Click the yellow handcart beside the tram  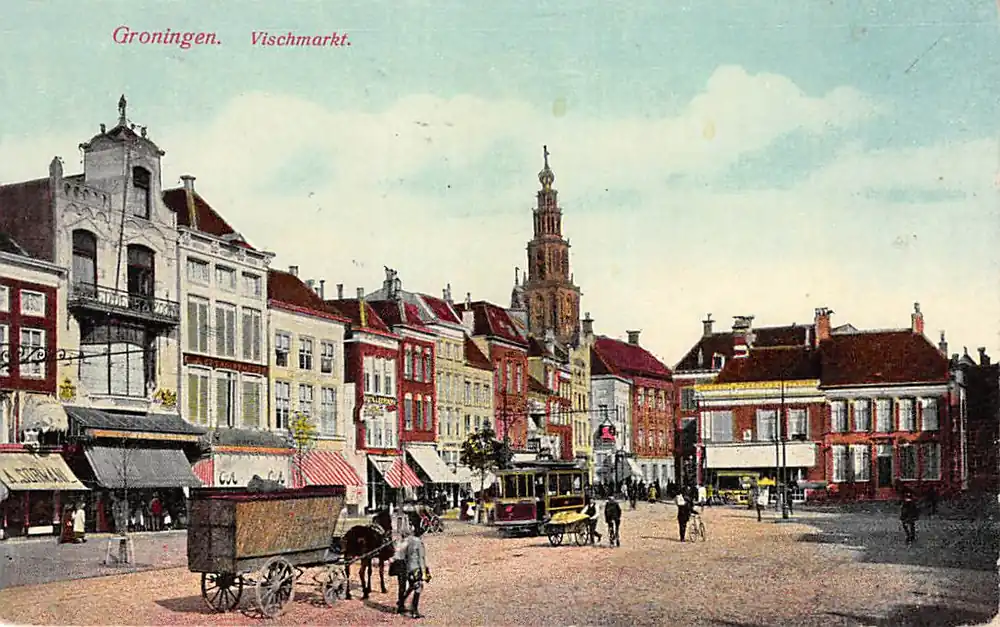568,525
